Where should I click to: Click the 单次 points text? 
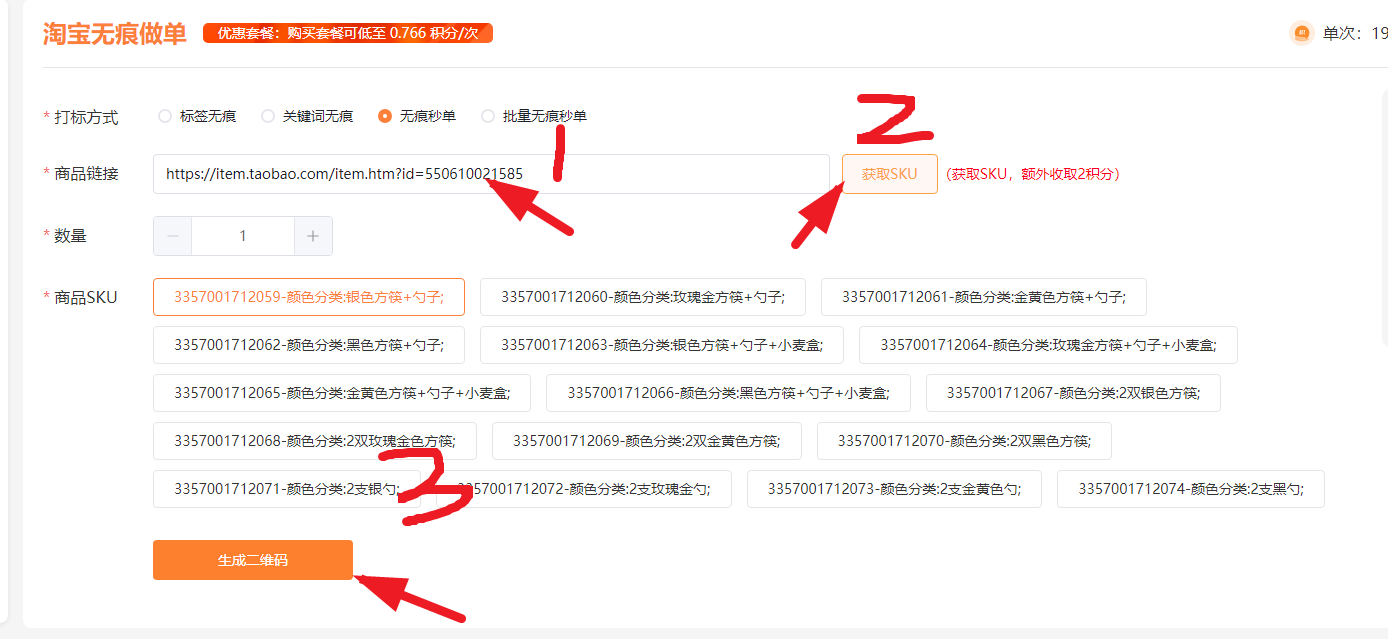coord(1355,33)
